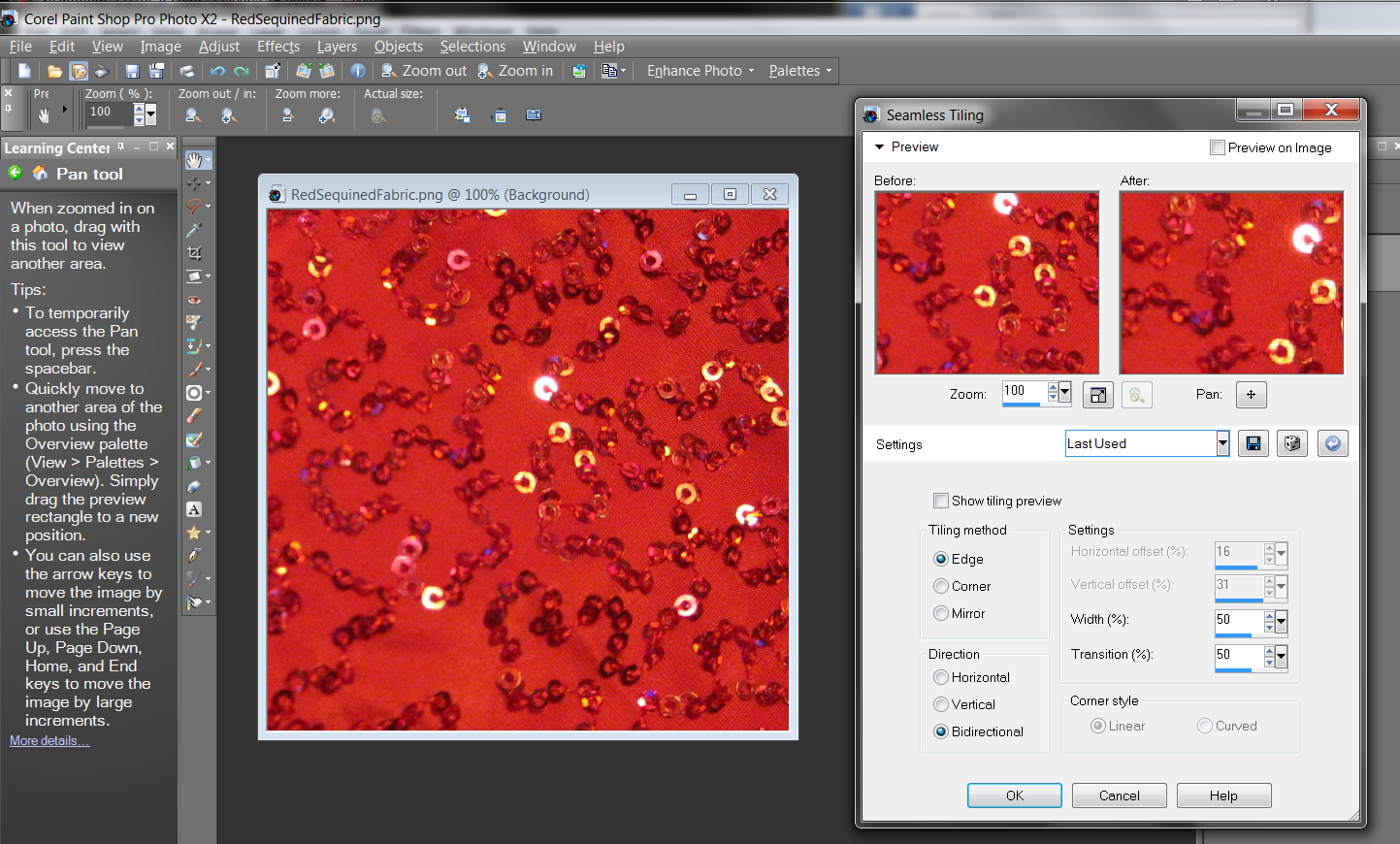Click the Undo icon in toolbar

click(x=217, y=71)
